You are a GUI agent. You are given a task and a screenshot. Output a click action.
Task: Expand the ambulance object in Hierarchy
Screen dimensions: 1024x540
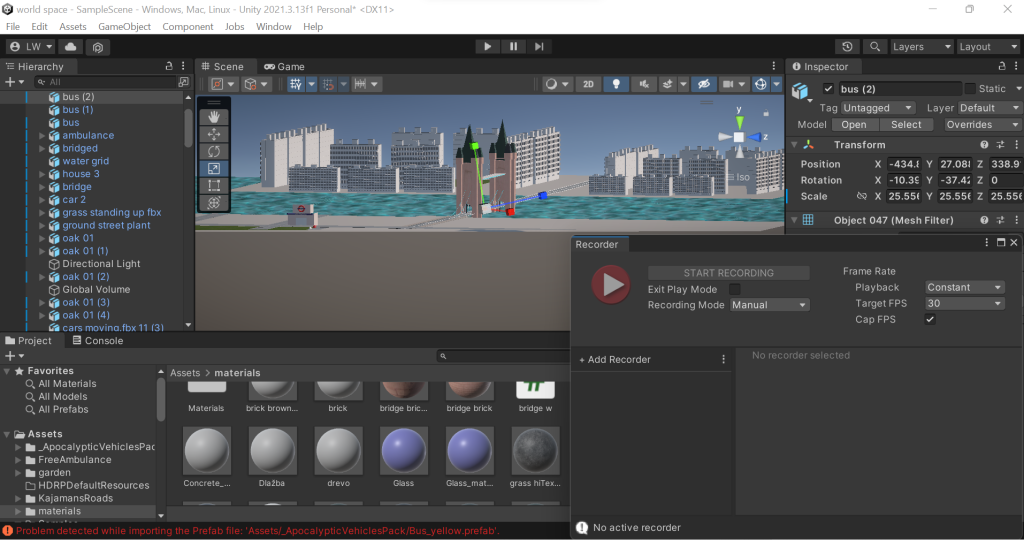tap(42, 136)
